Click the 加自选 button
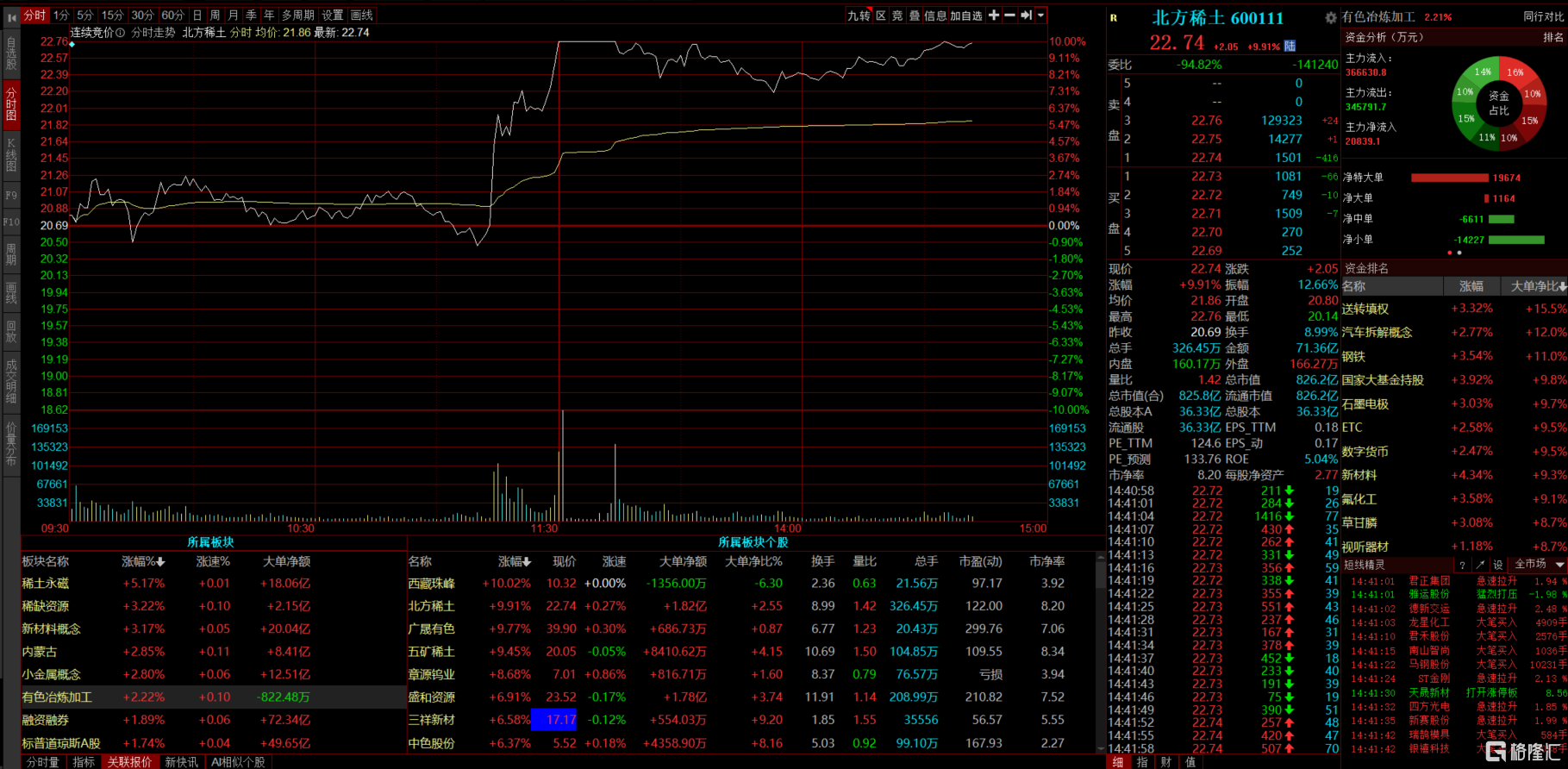Screen dimensions: 1568x769 pyautogui.click(x=966, y=16)
